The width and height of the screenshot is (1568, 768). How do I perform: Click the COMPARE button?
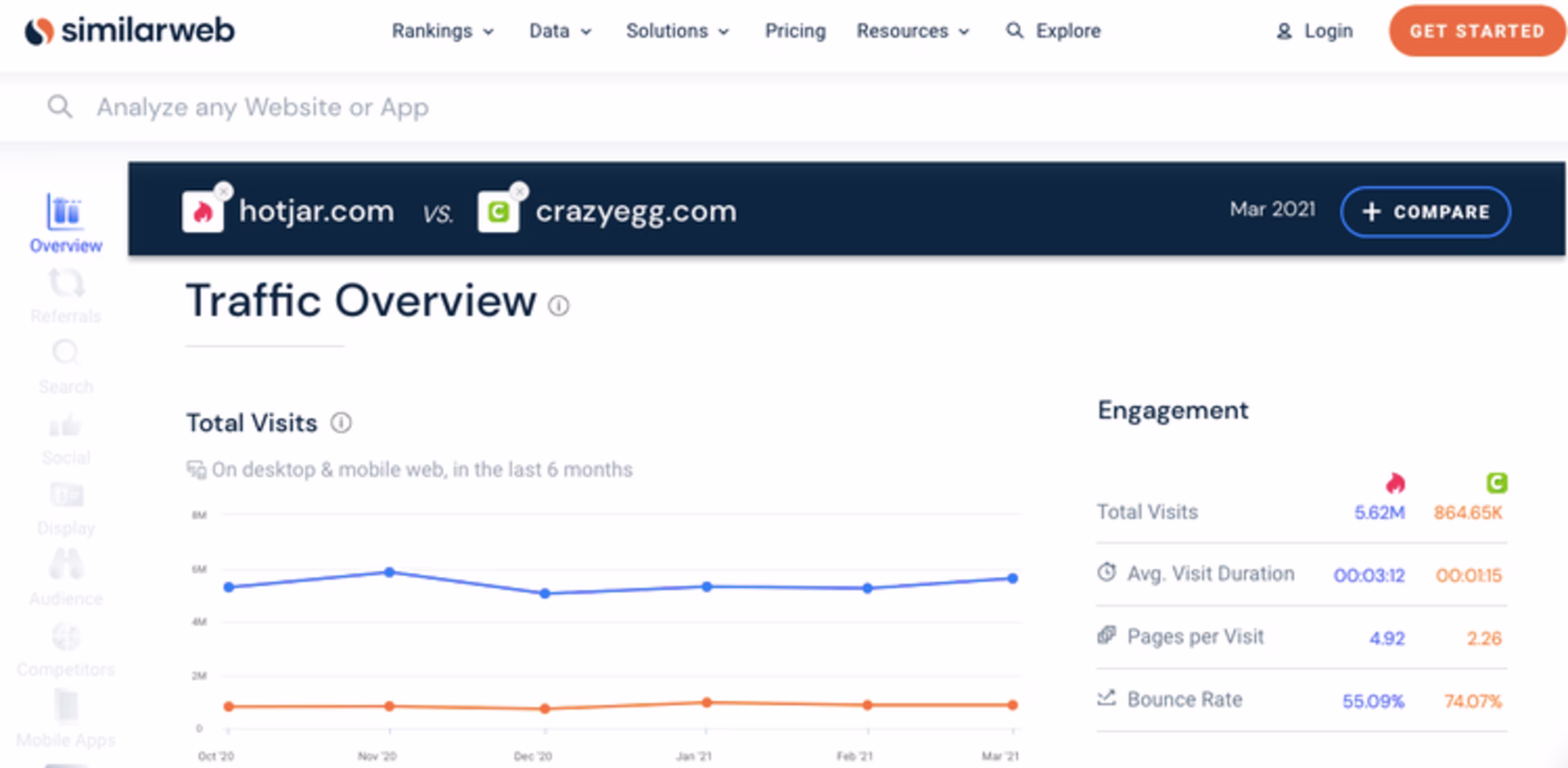click(x=1426, y=212)
